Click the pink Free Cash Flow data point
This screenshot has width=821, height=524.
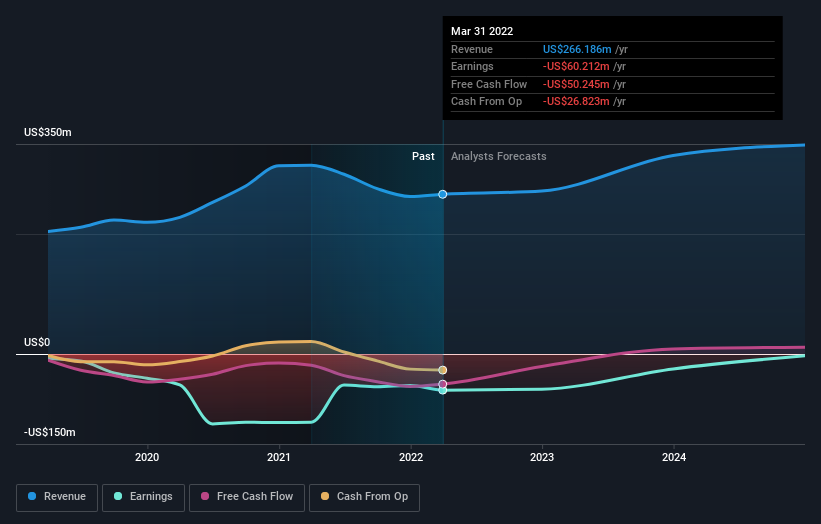coord(443,384)
